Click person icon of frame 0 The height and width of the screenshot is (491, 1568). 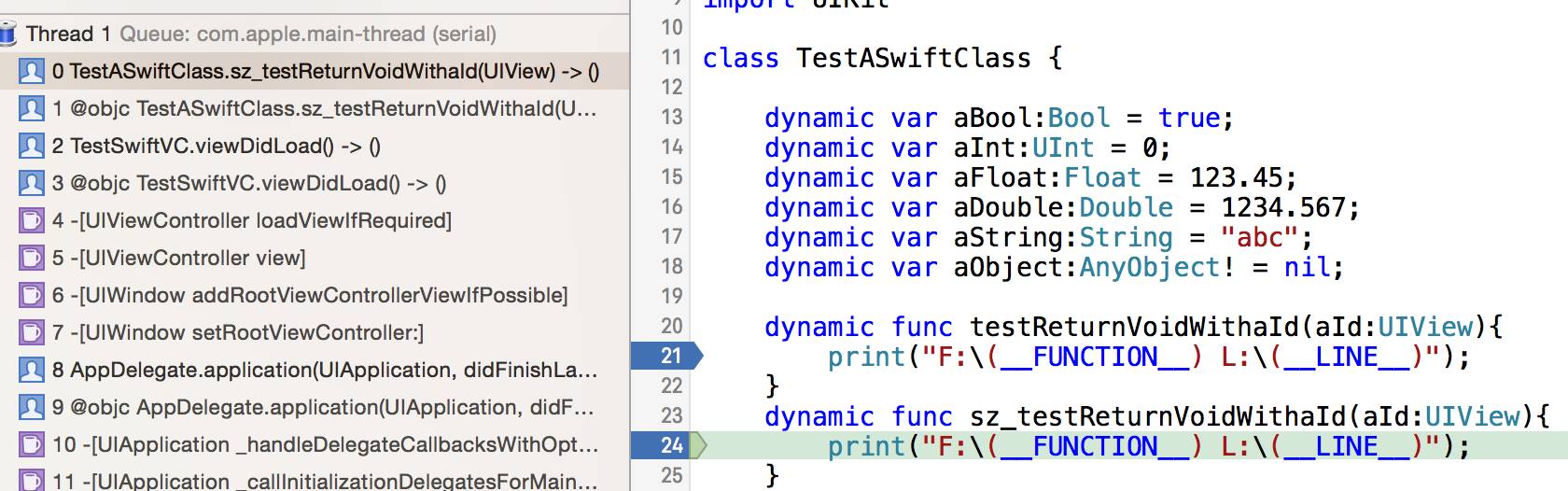32,71
